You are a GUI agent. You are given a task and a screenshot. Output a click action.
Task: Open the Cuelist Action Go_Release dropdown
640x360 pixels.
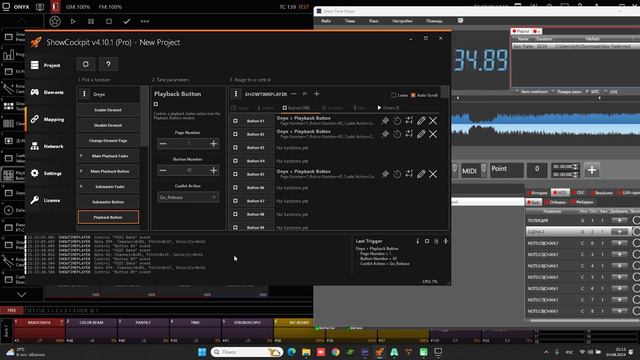pyautogui.click(x=188, y=197)
